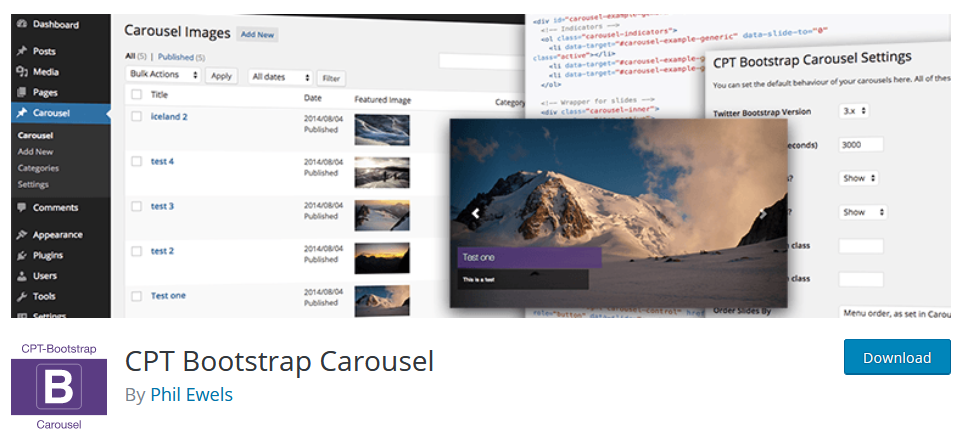Image resolution: width=978 pixels, height=441 pixels.
Task: Click the next slide arrow on the carousel
Action: (x=763, y=214)
